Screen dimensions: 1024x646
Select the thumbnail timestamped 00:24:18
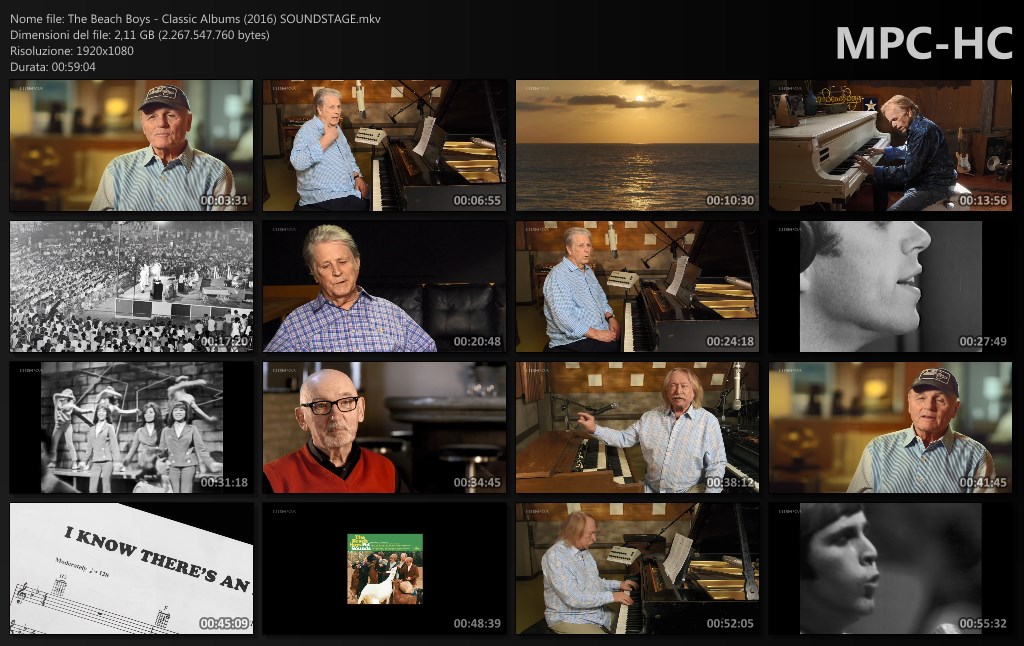pos(637,287)
